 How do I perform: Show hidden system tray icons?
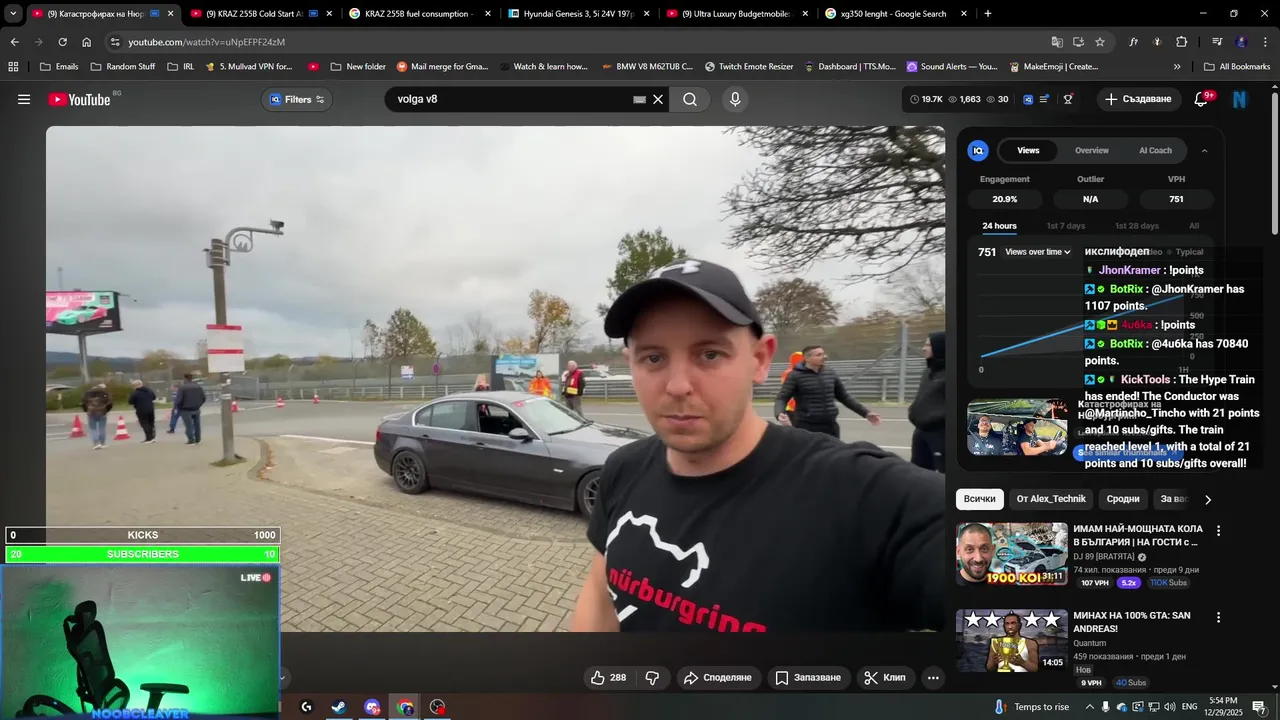[1090, 707]
